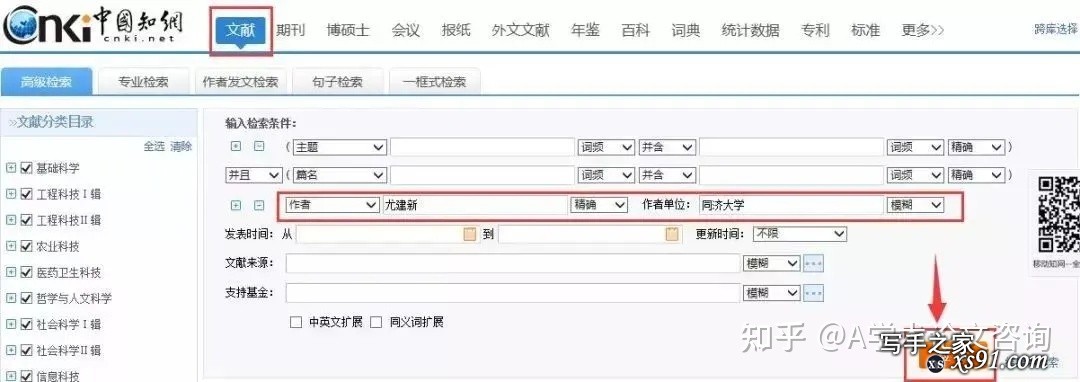Expand the 农业科技 tree node

pos(11,246)
